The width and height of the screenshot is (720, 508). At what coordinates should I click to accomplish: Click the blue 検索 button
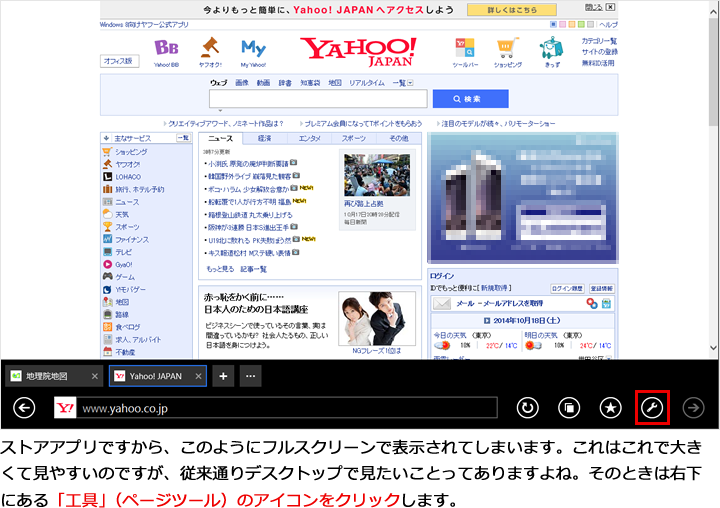click(471, 99)
